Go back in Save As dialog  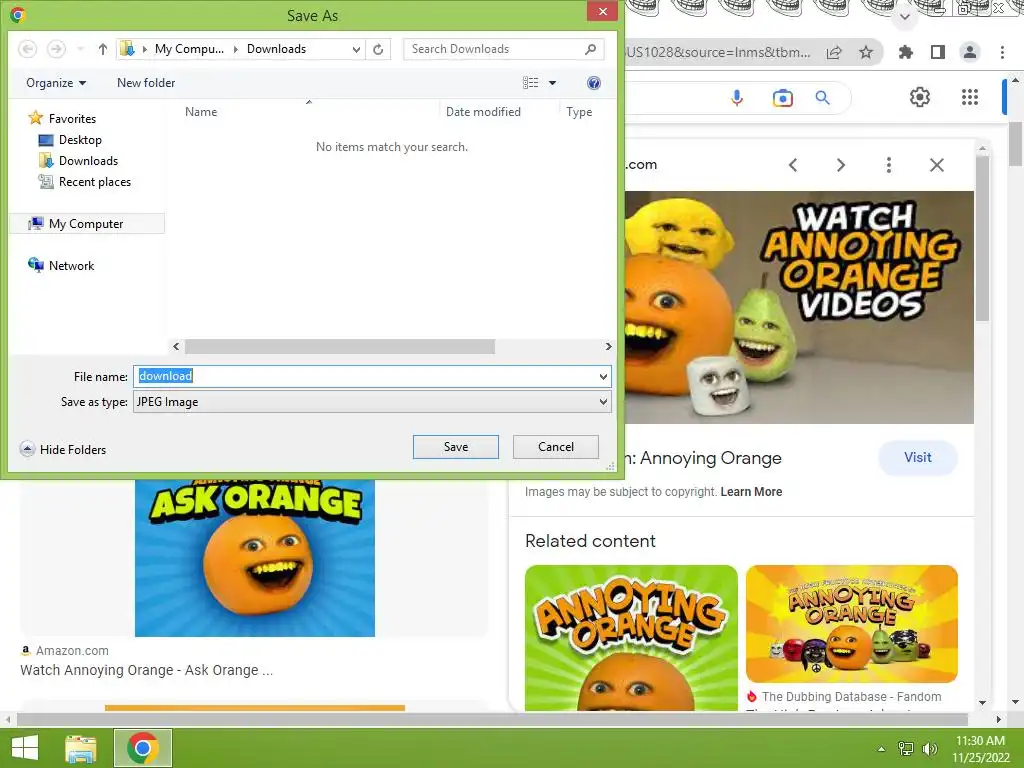coord(27,49)
